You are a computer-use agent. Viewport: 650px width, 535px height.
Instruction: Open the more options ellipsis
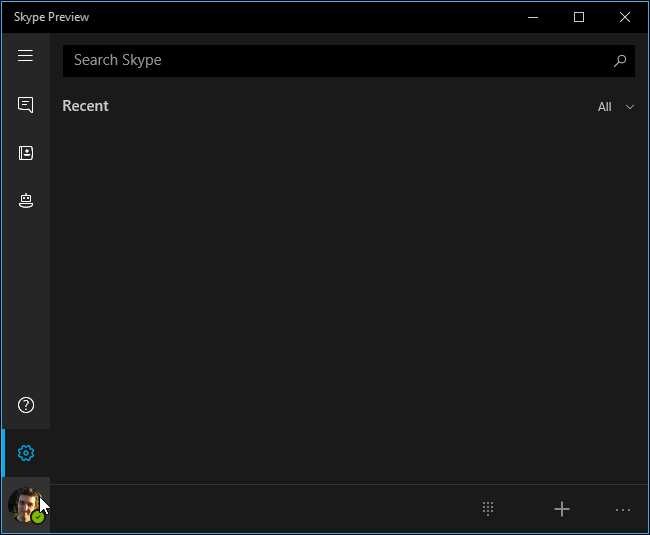click(623, 510)
